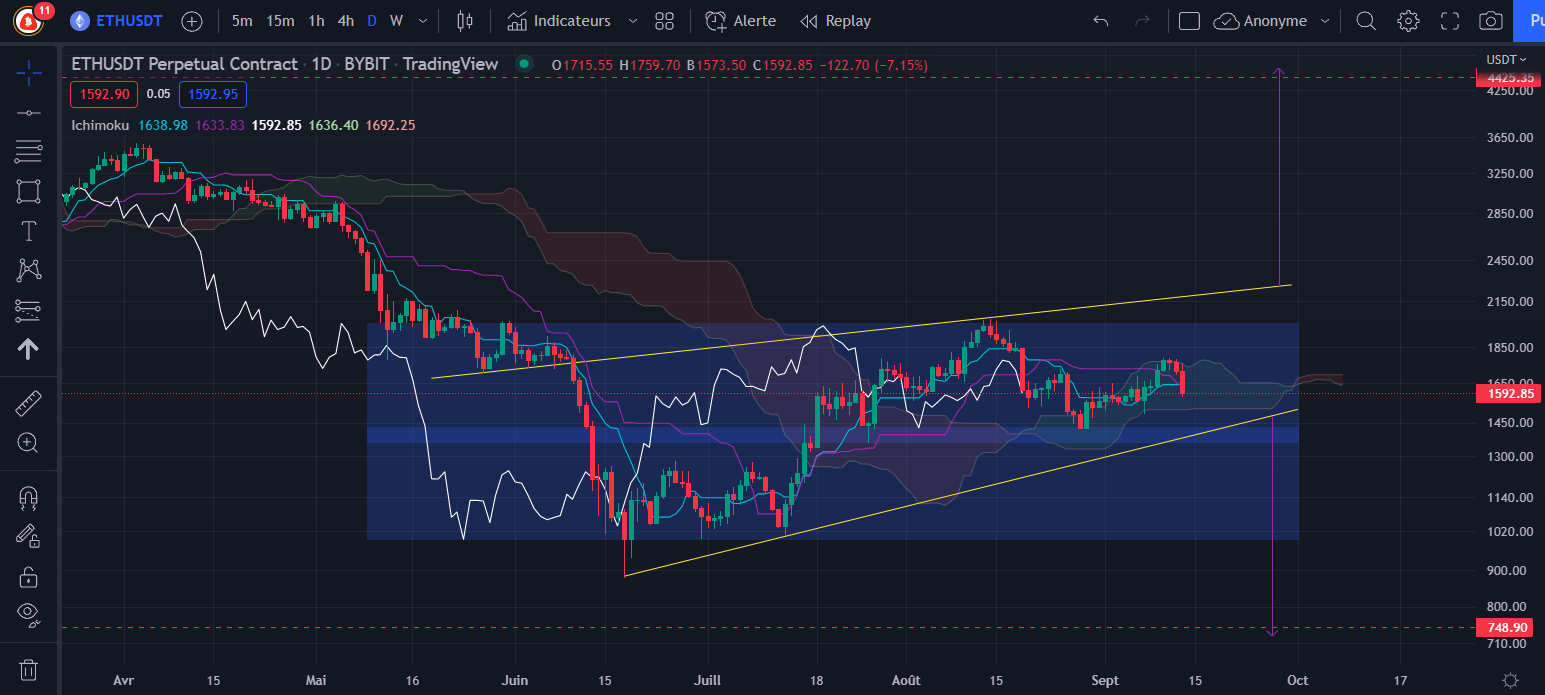Open the candlestick chart style selector

click(464, 21)
